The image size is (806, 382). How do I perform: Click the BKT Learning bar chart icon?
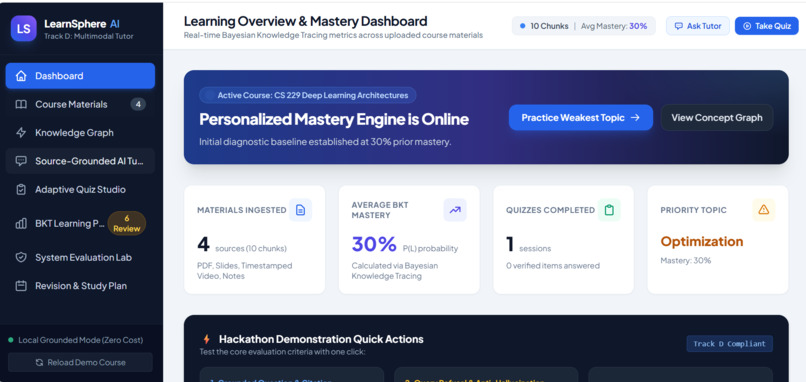point(21,224)
